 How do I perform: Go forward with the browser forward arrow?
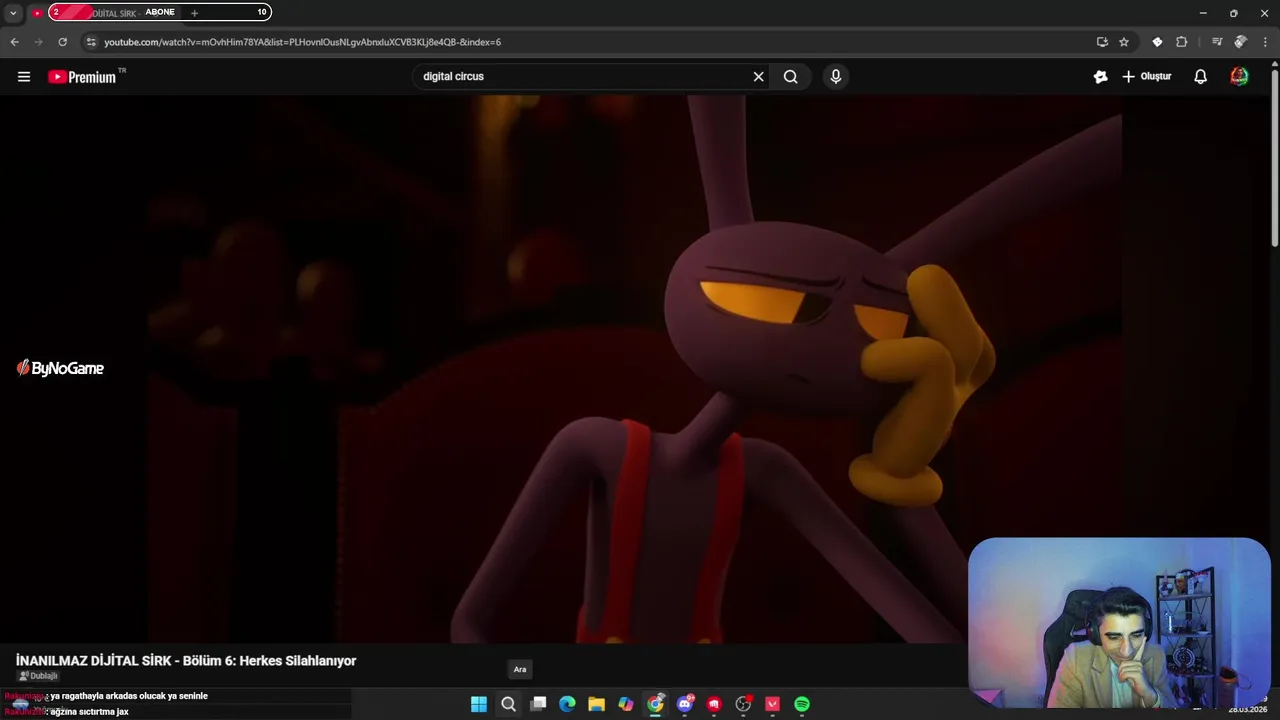38,42
